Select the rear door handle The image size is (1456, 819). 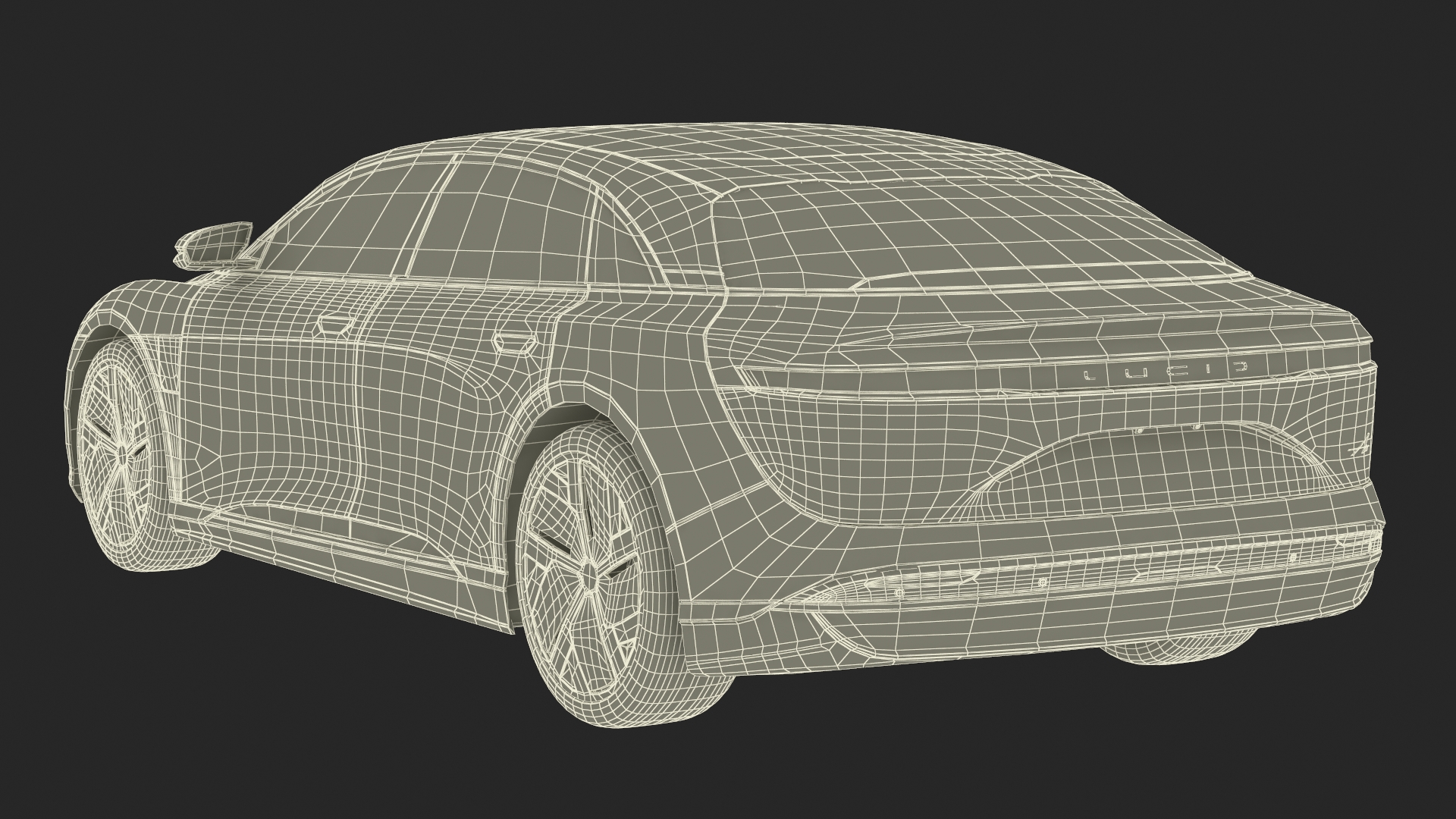(516, 343)
